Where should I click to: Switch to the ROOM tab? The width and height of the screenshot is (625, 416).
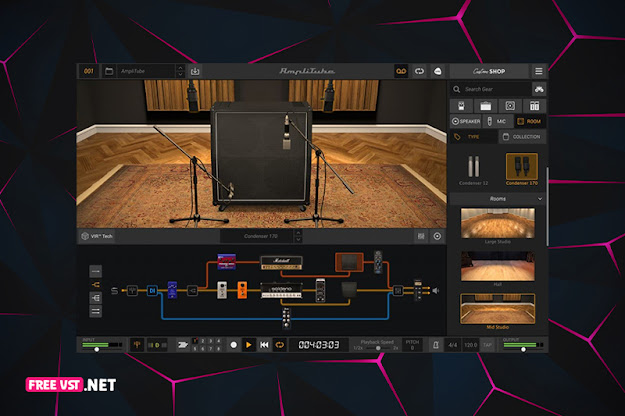pos(530,122)
